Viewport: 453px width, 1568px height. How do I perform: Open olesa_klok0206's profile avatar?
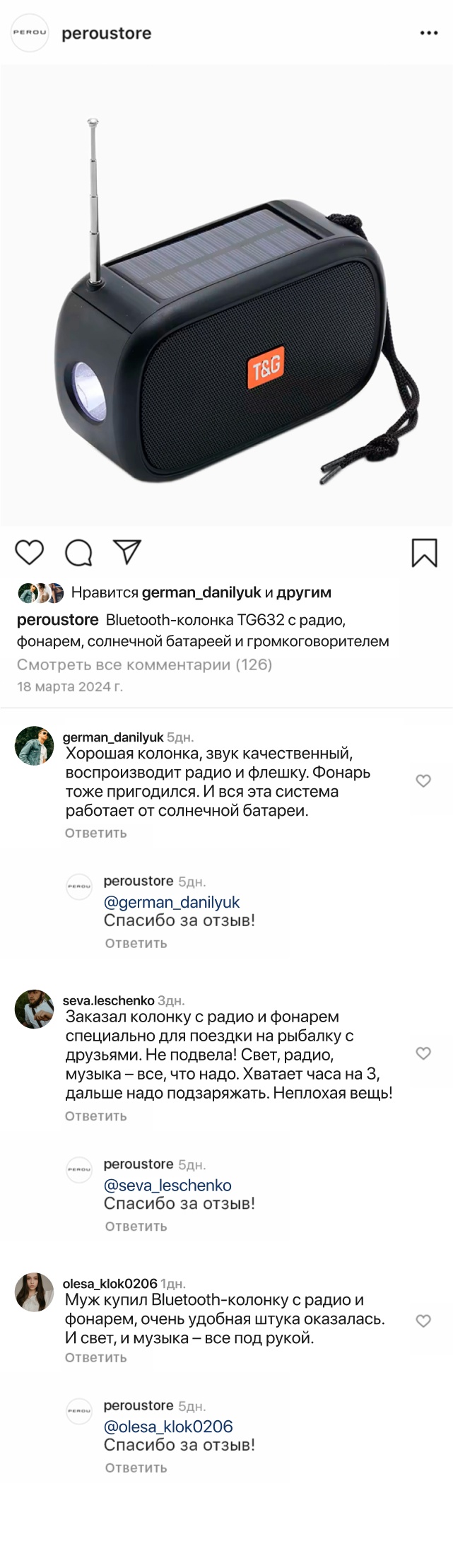35,1292
